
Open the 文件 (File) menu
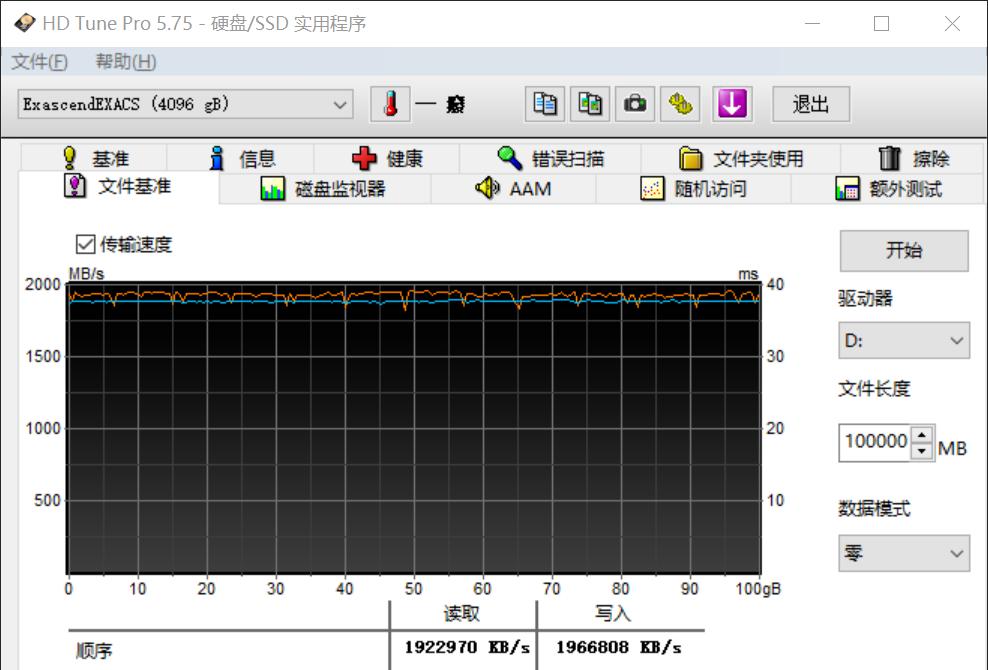pyautogui.click(x=40, y=62)
